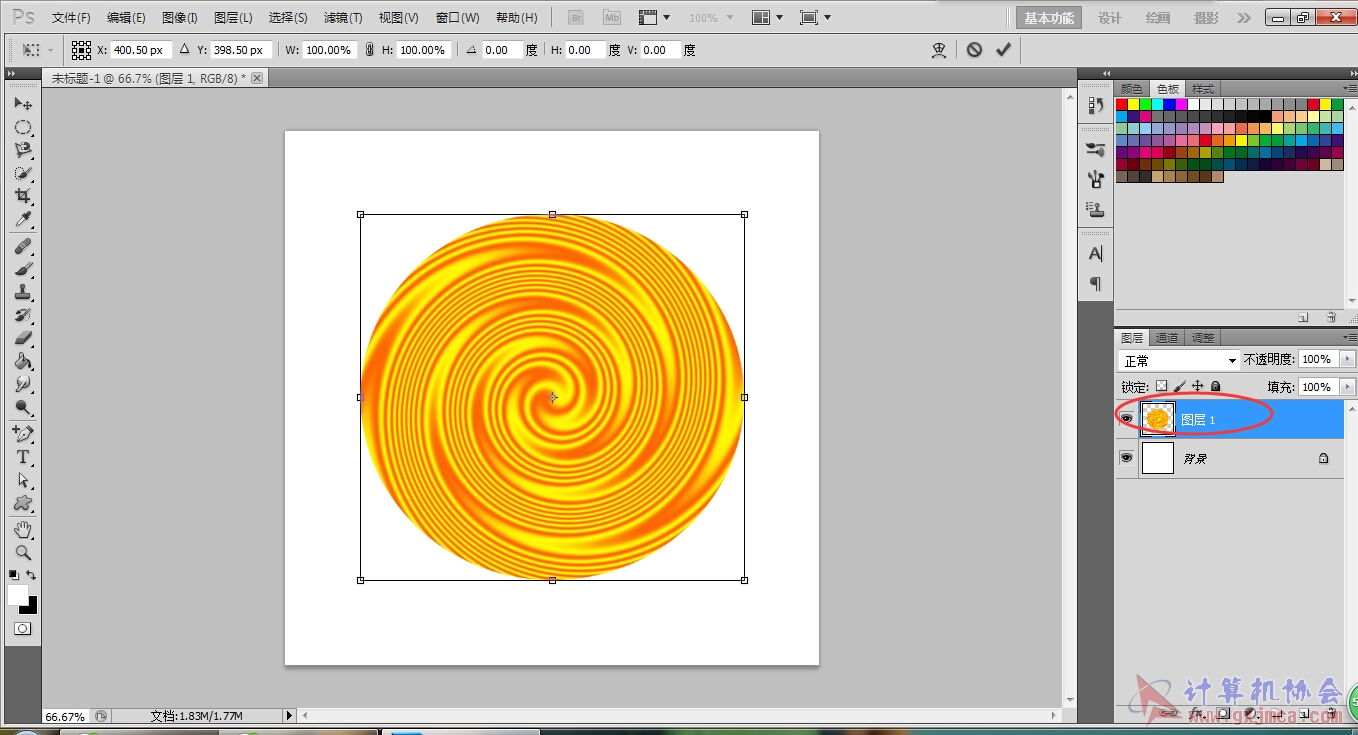Open the 文件(F) menu
1358x735 pixels.
pyautogui.click(x=71, y=18)
